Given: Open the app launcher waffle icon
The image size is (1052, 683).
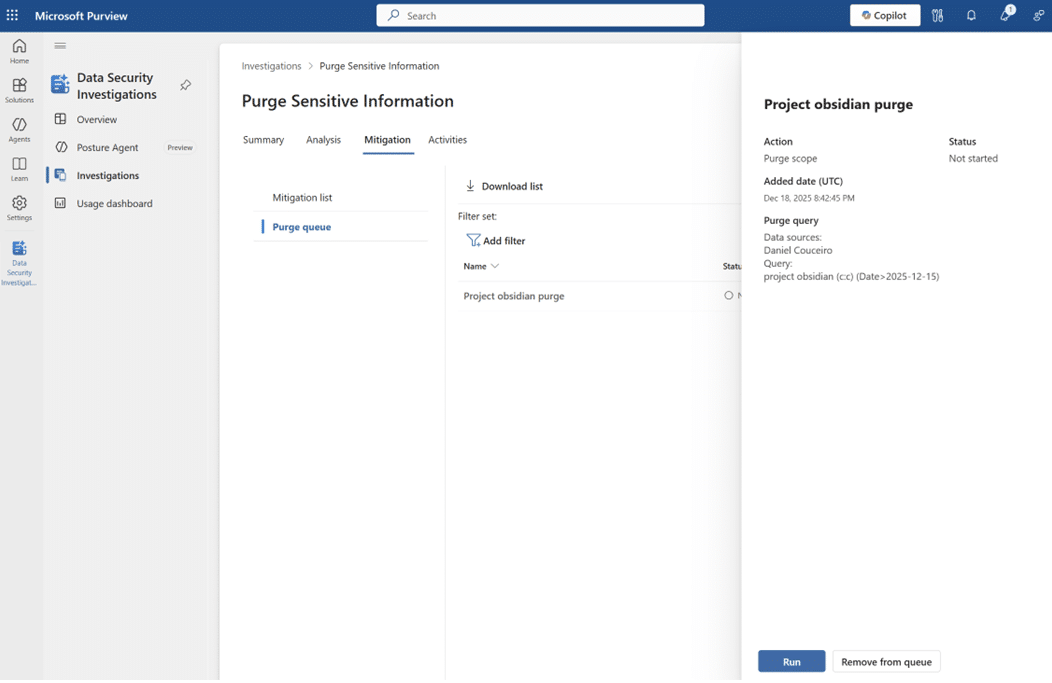Looking at the screenshot, I should click(12, 16).
